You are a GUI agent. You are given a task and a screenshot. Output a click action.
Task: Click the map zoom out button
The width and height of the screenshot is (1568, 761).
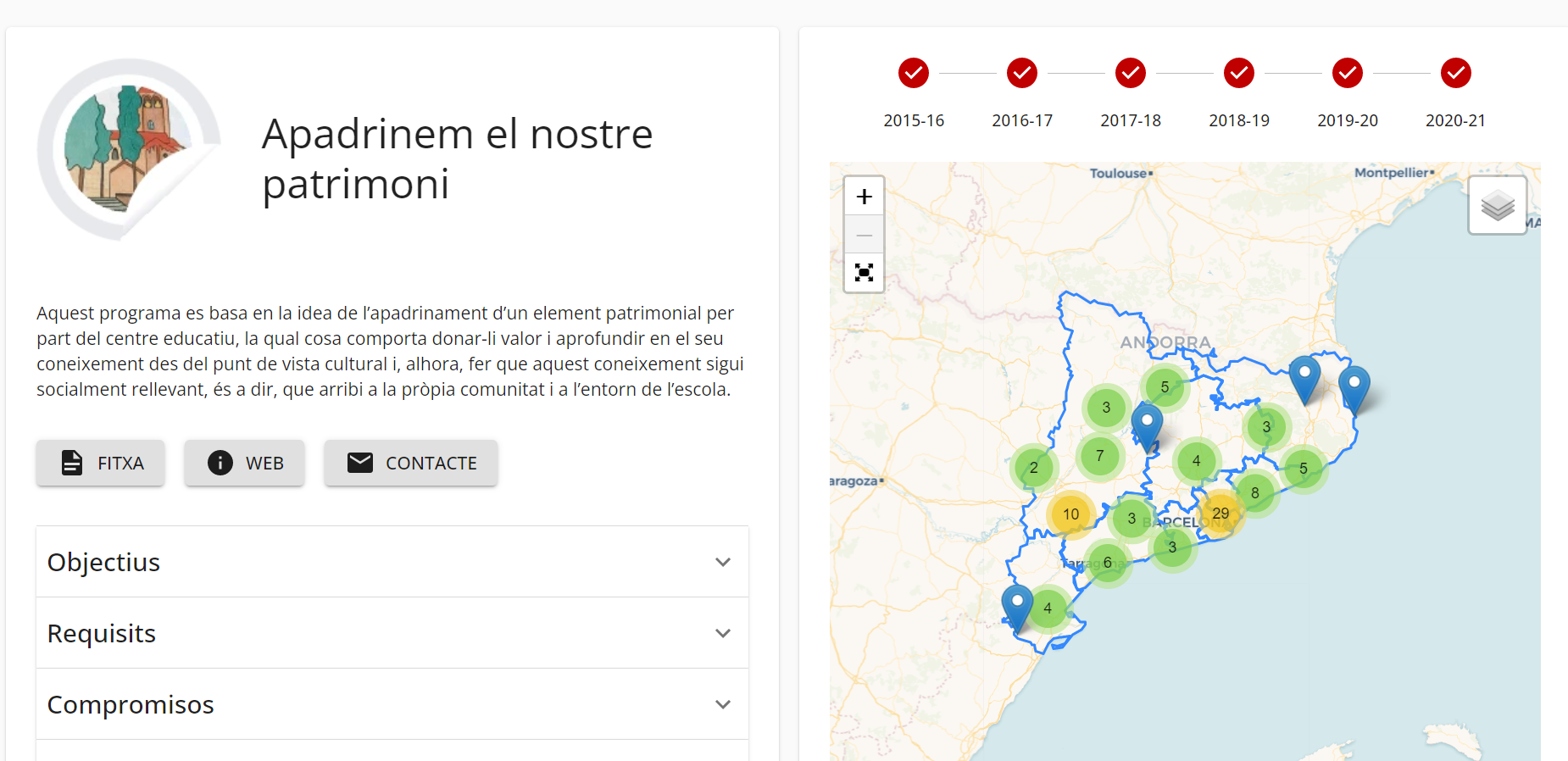coord(864,235)
